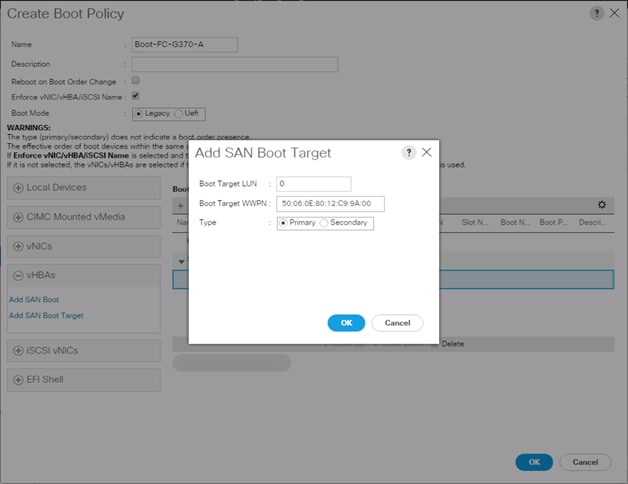
Task: Close the Create Boot Policy window
Action: pyautogui.click(x=614, y=13)
